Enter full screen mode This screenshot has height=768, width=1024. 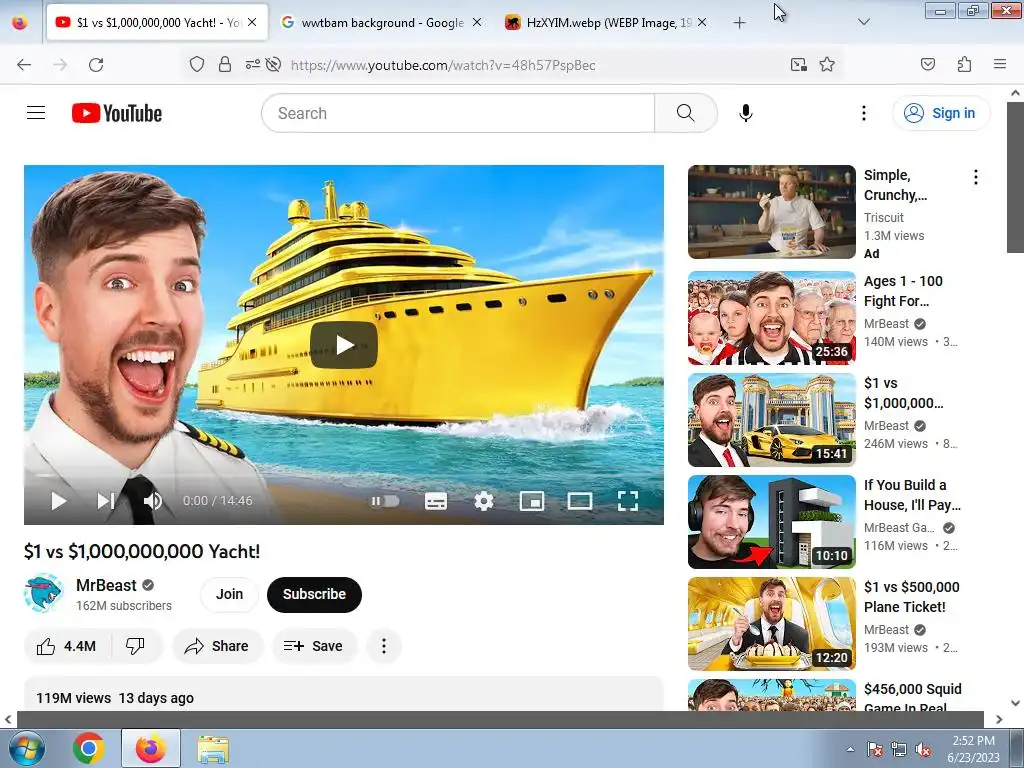click(628, 501)
